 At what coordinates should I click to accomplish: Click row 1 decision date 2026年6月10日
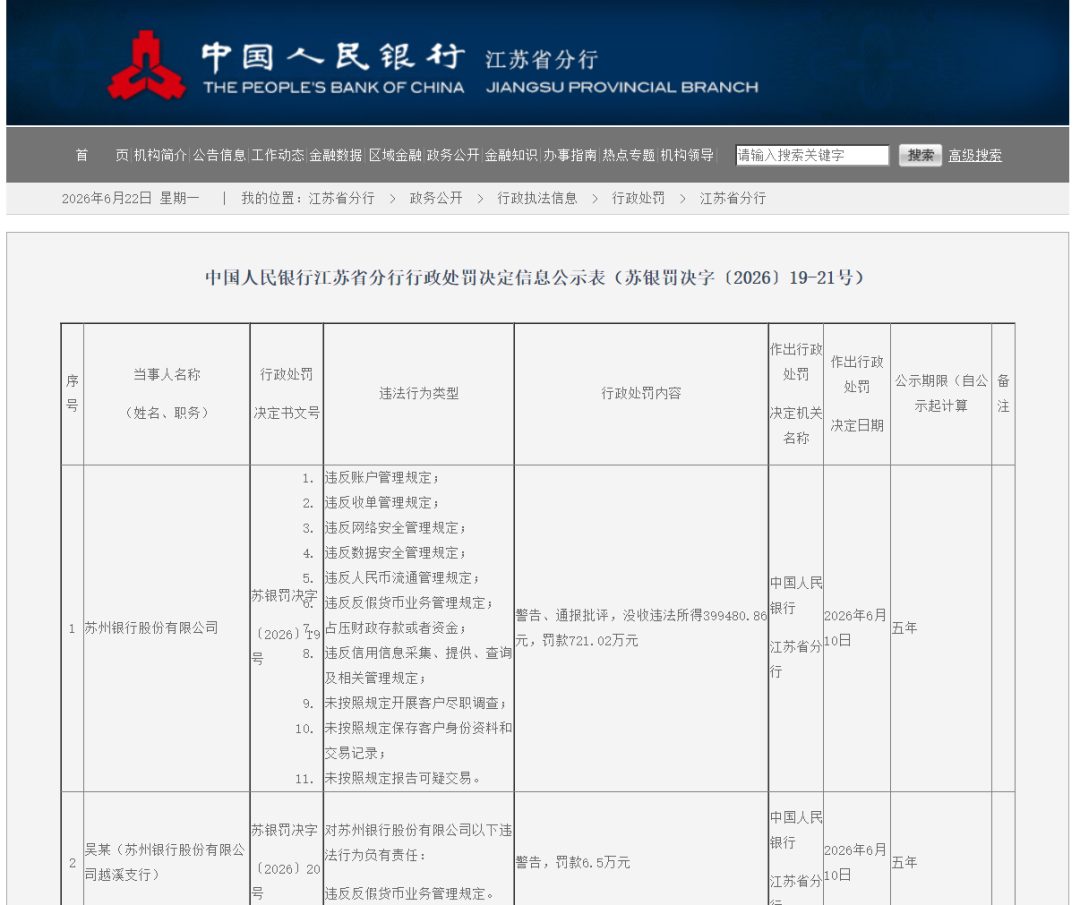pos(855,628)
